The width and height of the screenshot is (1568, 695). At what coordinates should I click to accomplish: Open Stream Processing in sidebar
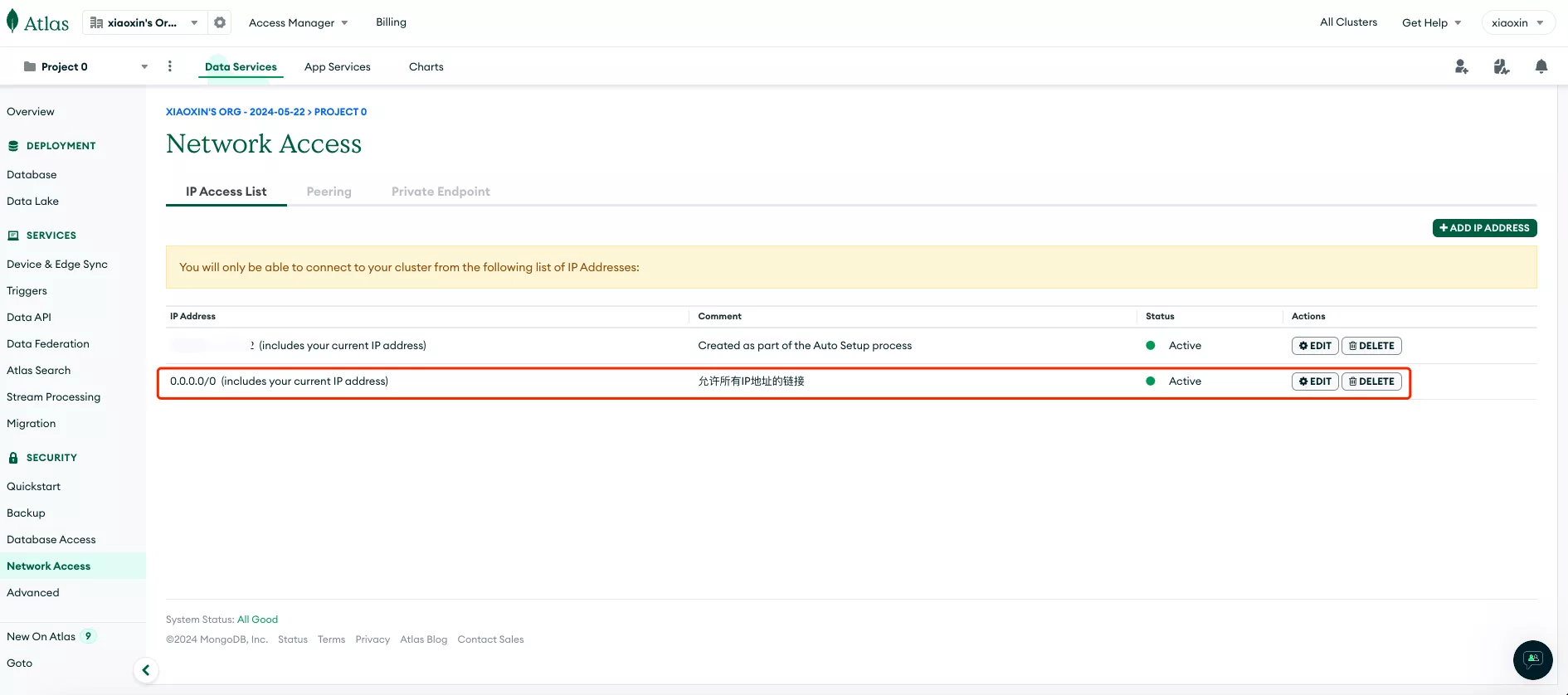coord(53,397)
